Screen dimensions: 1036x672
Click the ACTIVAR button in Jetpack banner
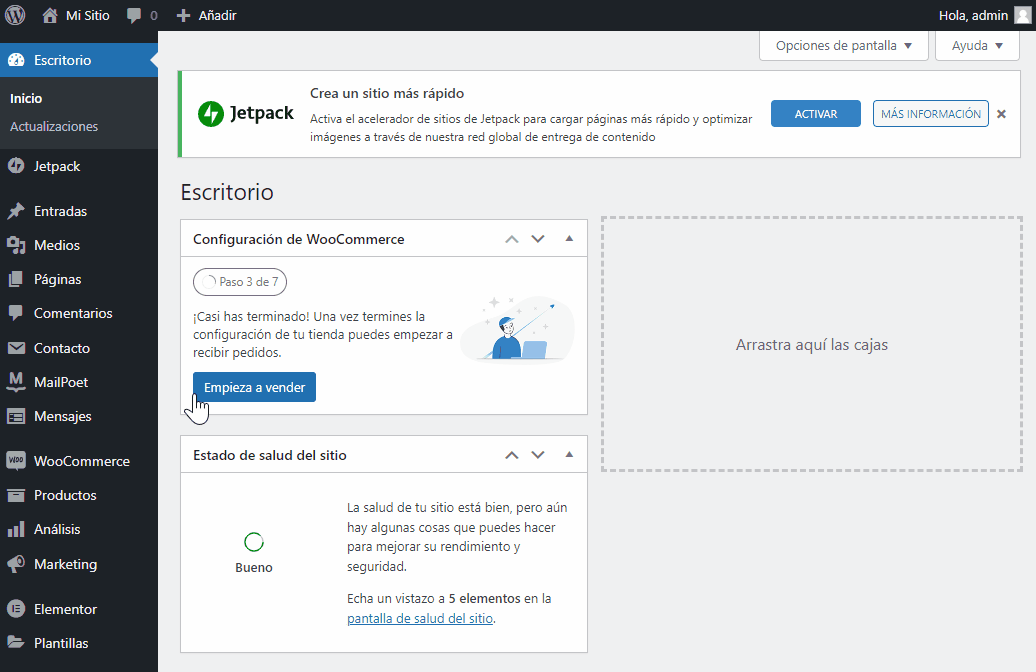[x=816, y=114]
